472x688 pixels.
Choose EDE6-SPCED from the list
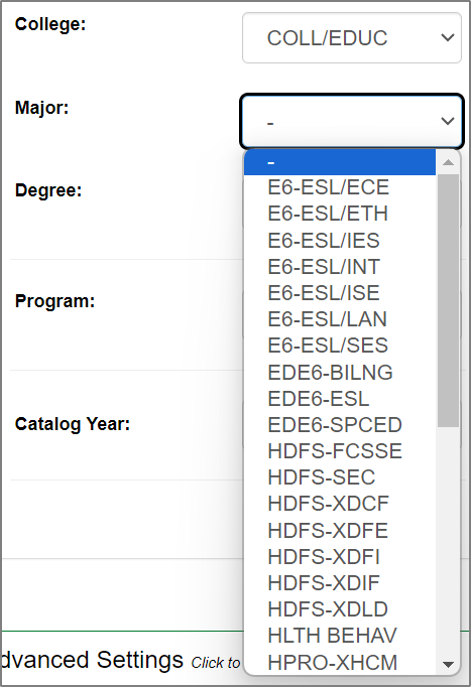click(340, 425)
